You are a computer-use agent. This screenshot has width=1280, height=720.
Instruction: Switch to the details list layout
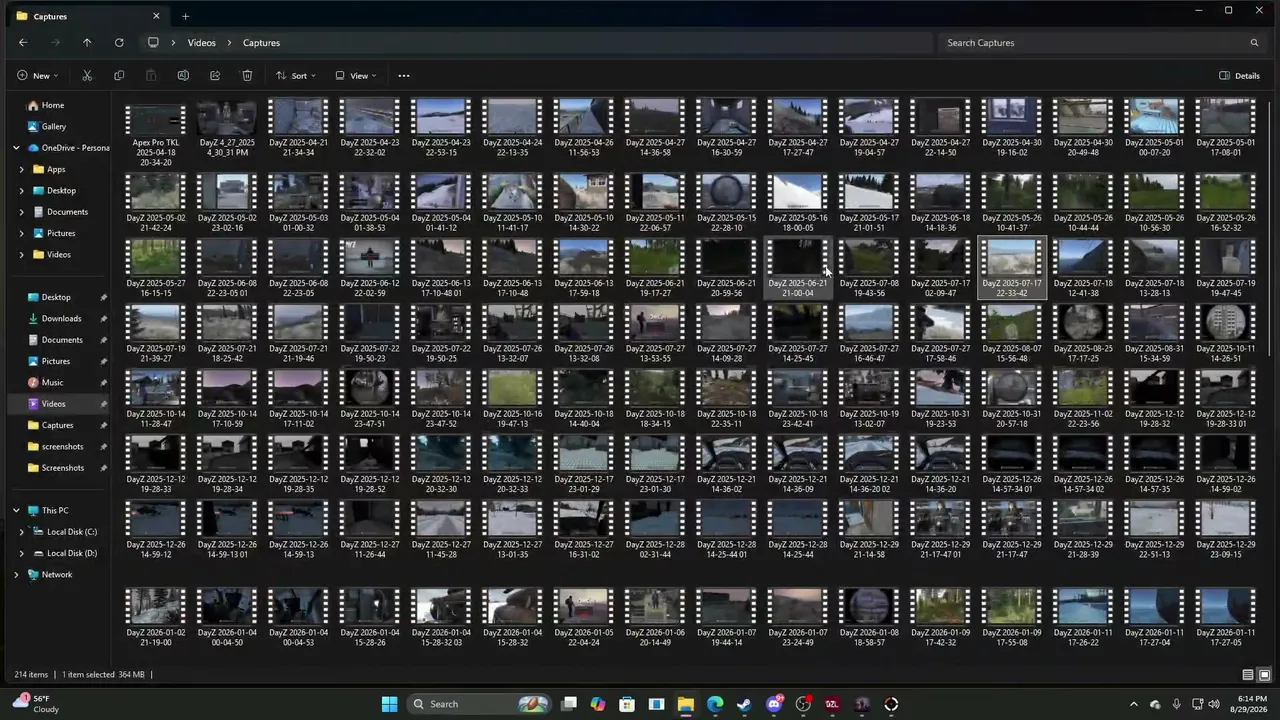click(1248, 675)
